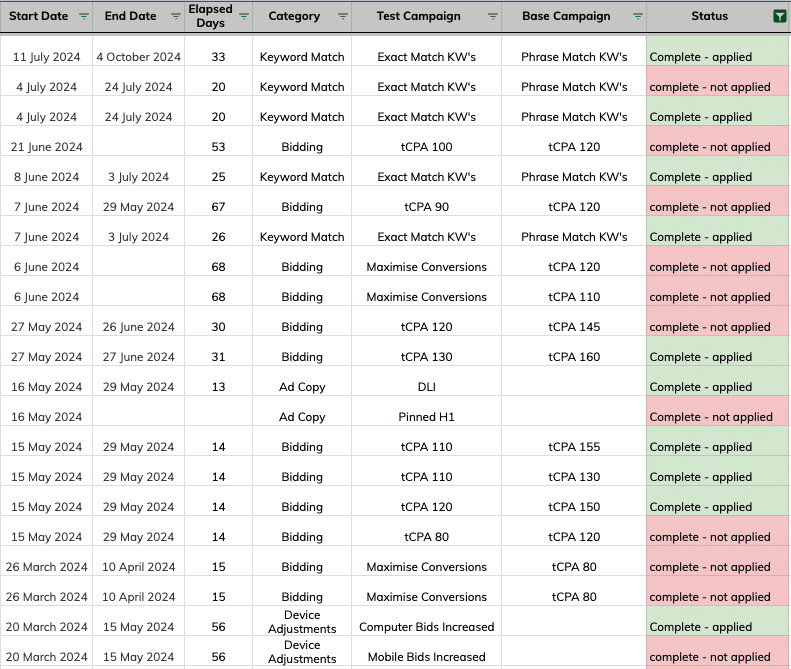Click the 'tCPA 145' base campaign cell
The height and width of the screenshot is (669, 791).
[574, 327]
